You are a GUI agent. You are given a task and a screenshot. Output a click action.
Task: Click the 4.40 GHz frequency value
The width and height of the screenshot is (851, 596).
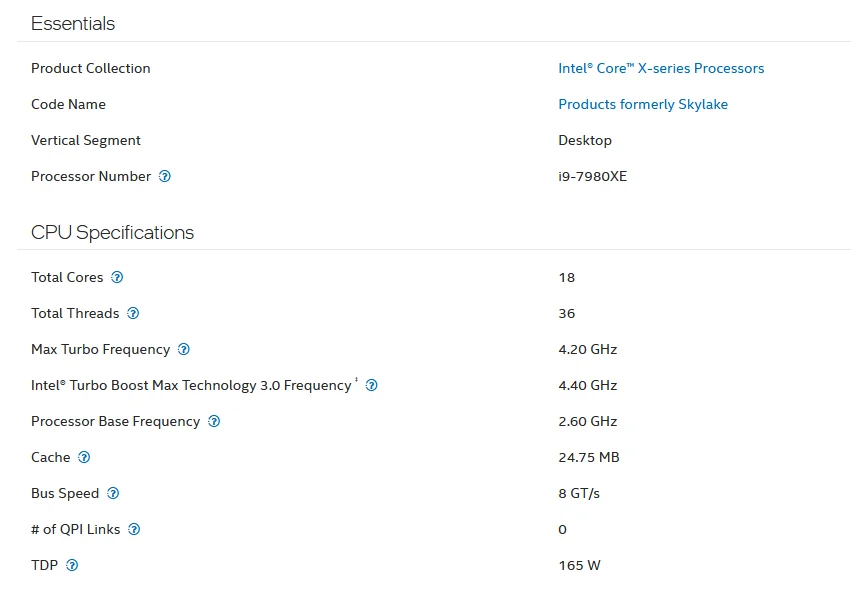pos(587,386)
